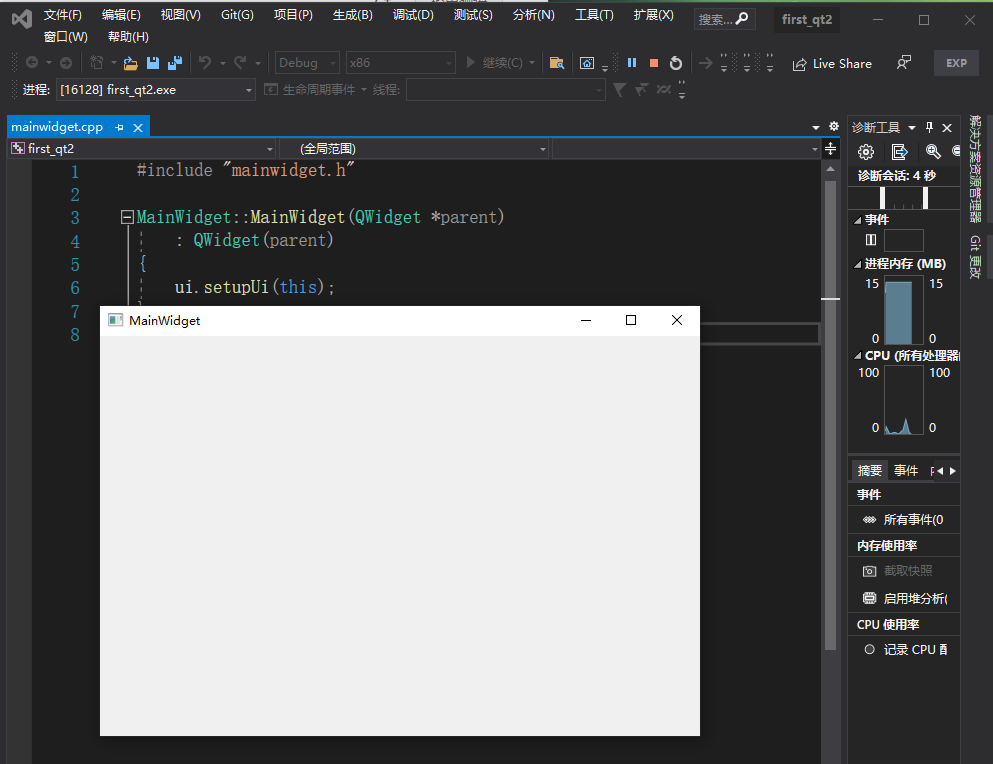This screenshot has height=764, width=993.
Task: Pin the mainwidget.cpp tab
Action: coord(120,127)
